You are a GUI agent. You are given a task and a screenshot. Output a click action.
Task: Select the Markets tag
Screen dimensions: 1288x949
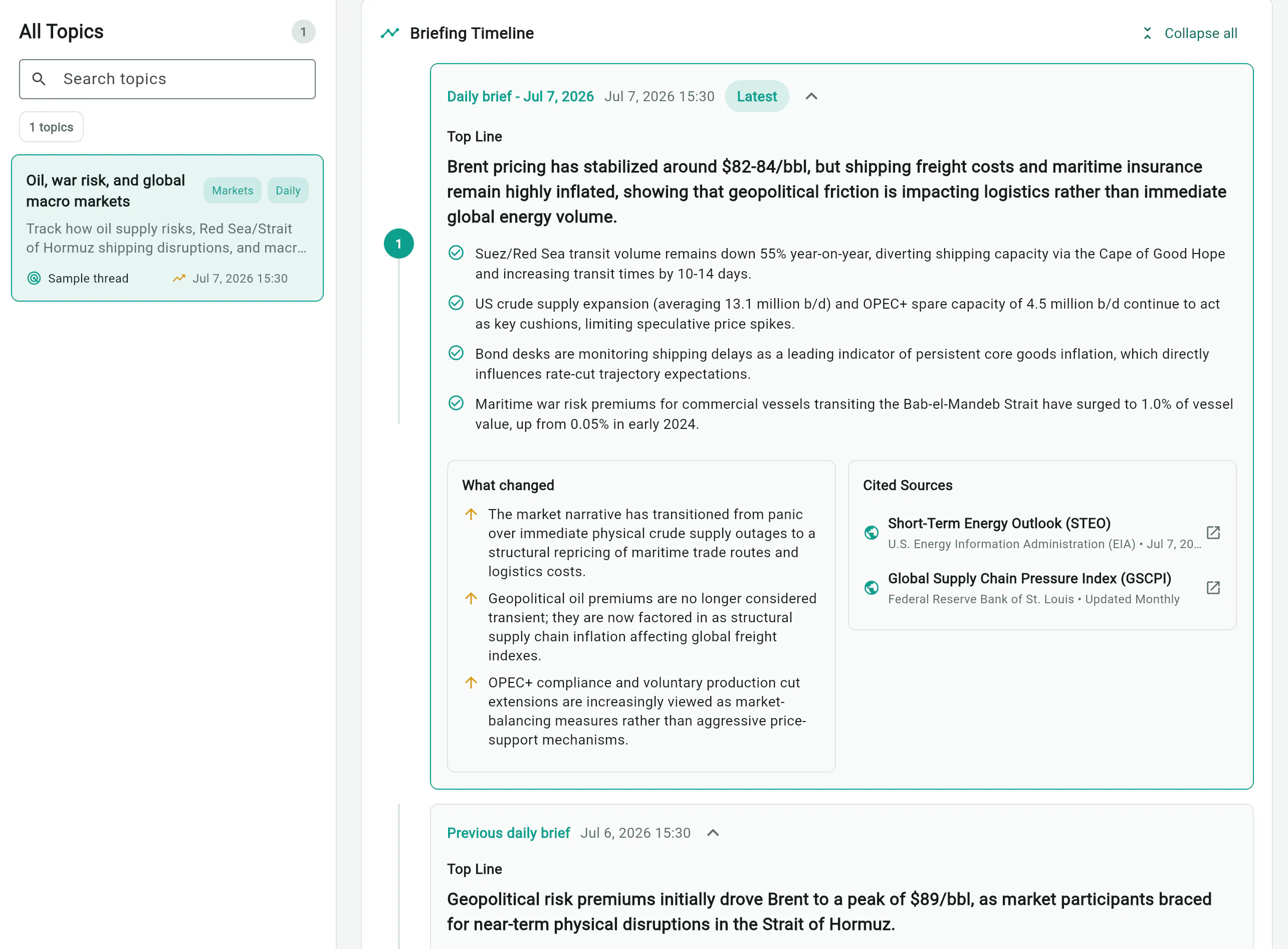point(232,191)
